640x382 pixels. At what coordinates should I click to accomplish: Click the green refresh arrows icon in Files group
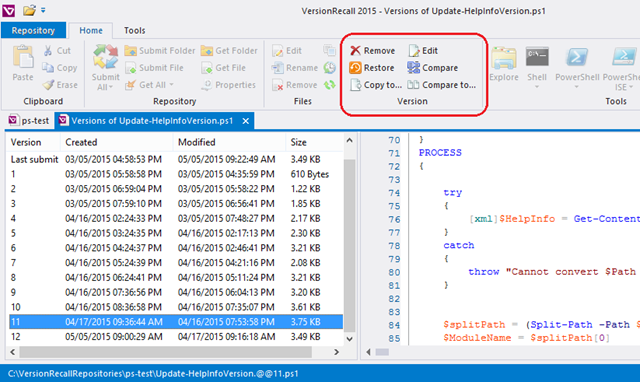tap(329, 85)
